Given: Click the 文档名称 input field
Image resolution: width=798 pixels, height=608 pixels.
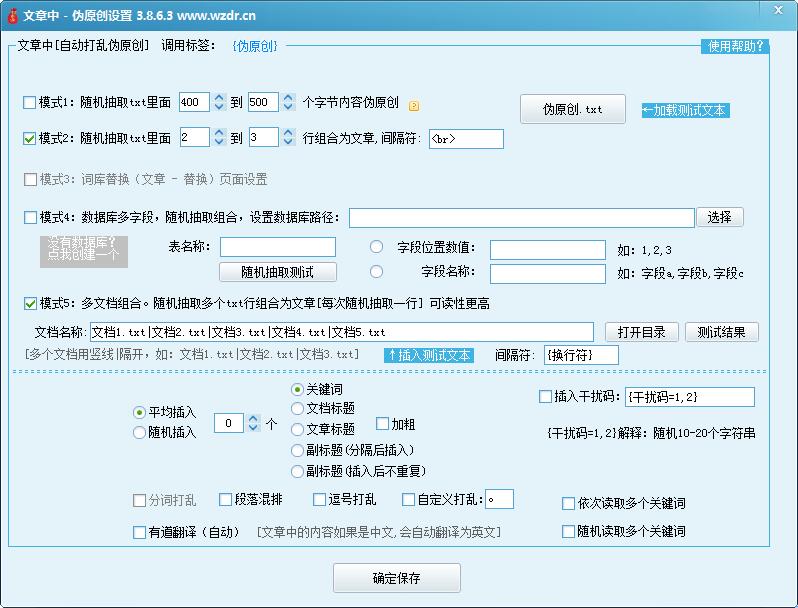Looking at the screenshot, I should coord(340,332).
